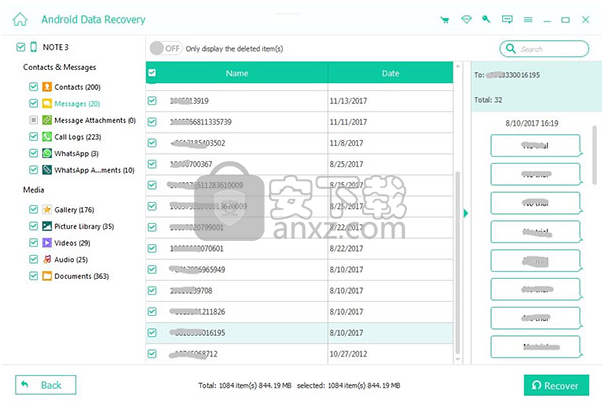Image resolution: width=604 pixels, height=406 pixels.
Task: Select the message row ending 39708
Action: coord(299,291)
